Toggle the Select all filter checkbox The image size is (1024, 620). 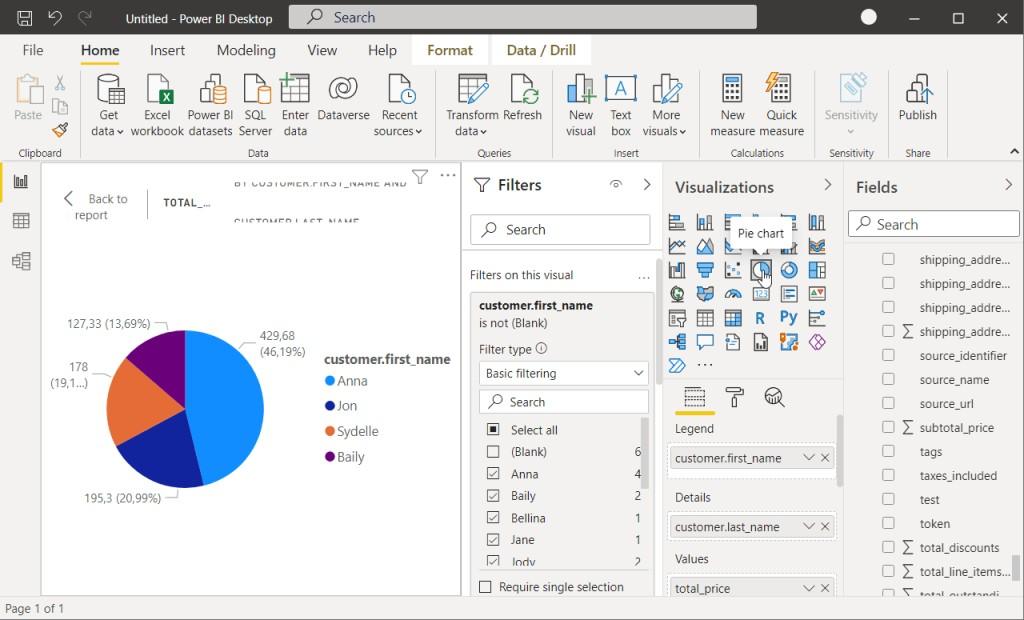coord(493,429)
